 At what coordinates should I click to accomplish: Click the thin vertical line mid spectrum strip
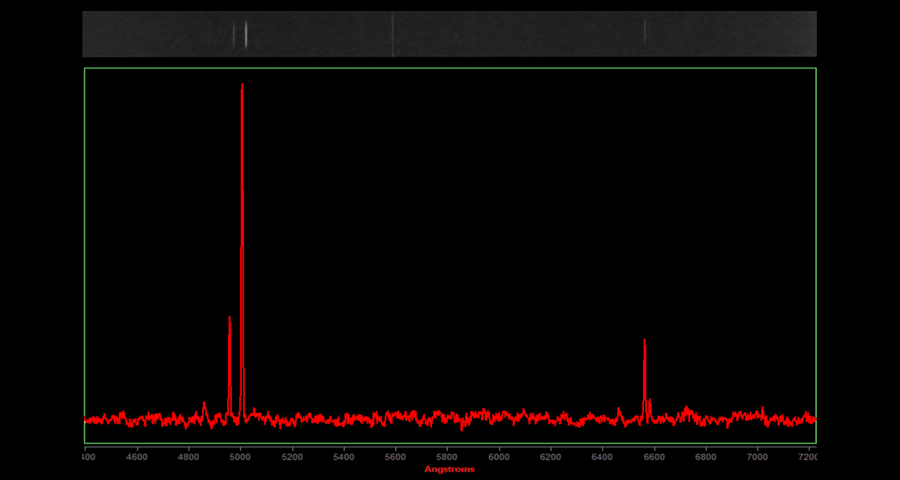click(x=393, y=34)
